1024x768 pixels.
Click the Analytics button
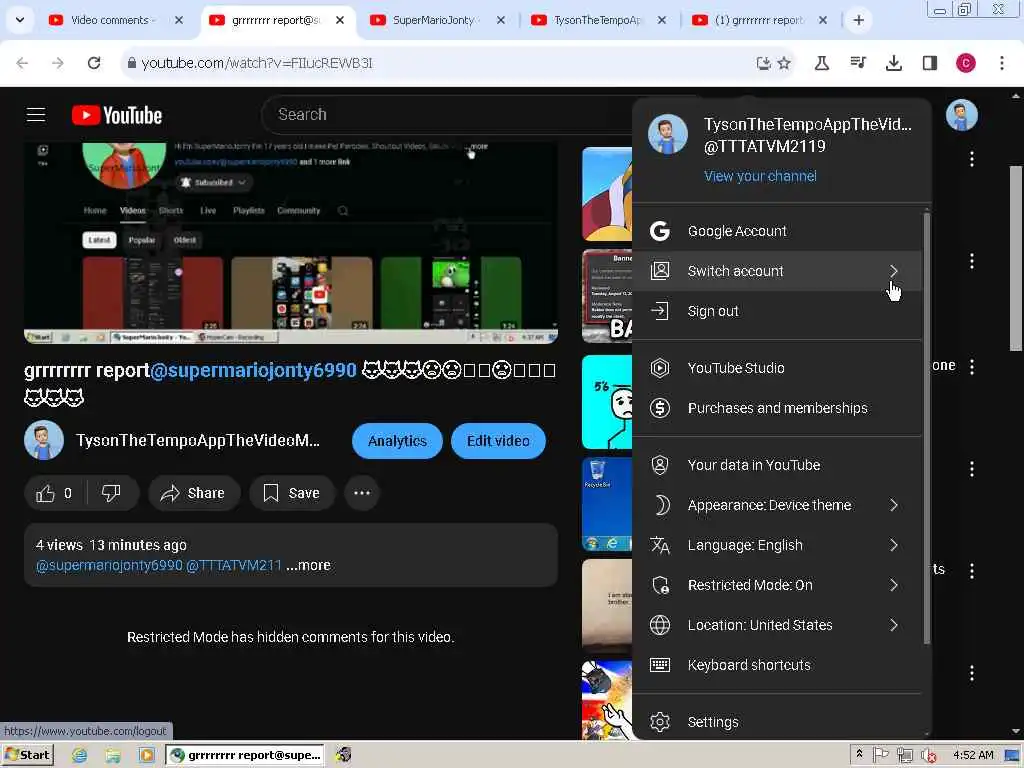tap(397, 441)
